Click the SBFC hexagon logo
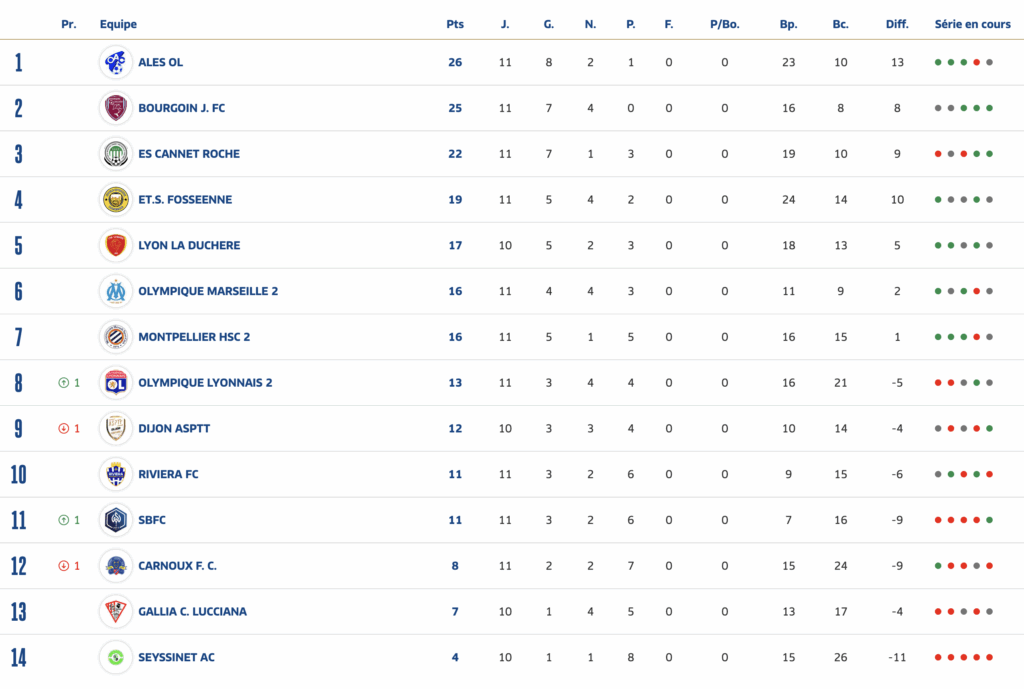The image size is (1024, 689). coord(116,520)
